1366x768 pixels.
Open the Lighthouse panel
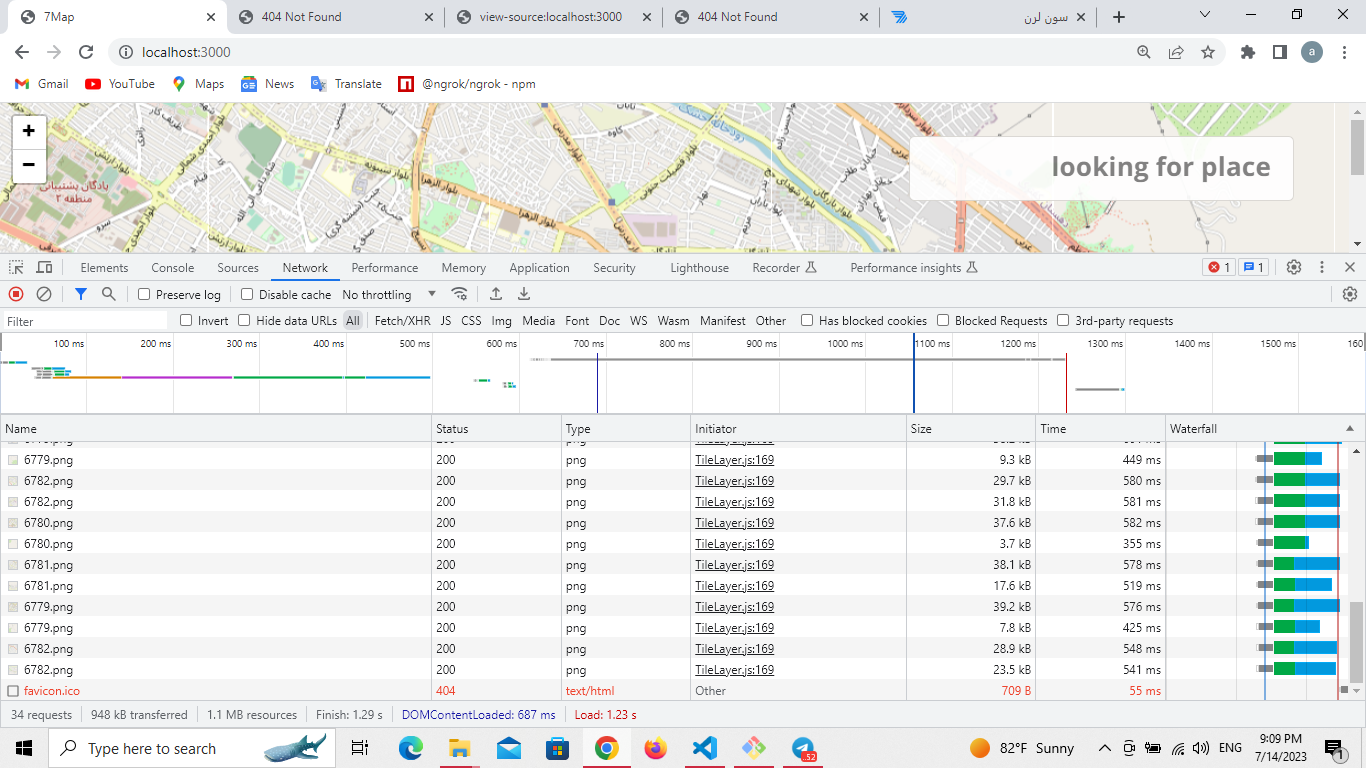click(x=699, y=267)
